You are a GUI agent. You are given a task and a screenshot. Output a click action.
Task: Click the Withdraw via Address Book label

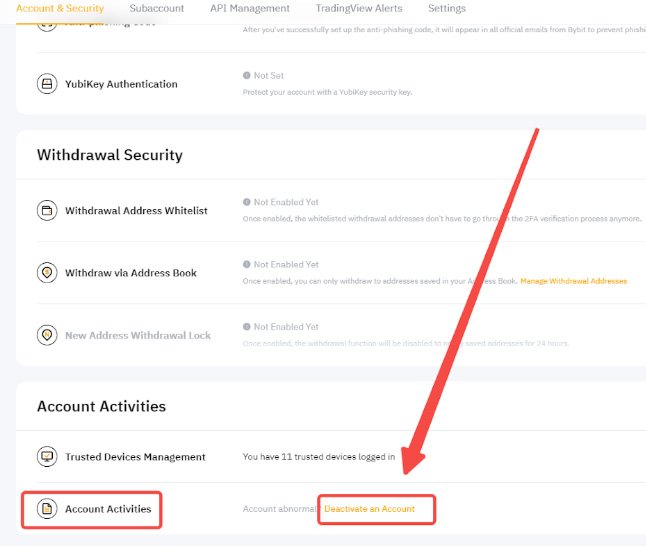click(x=131, y=273)
